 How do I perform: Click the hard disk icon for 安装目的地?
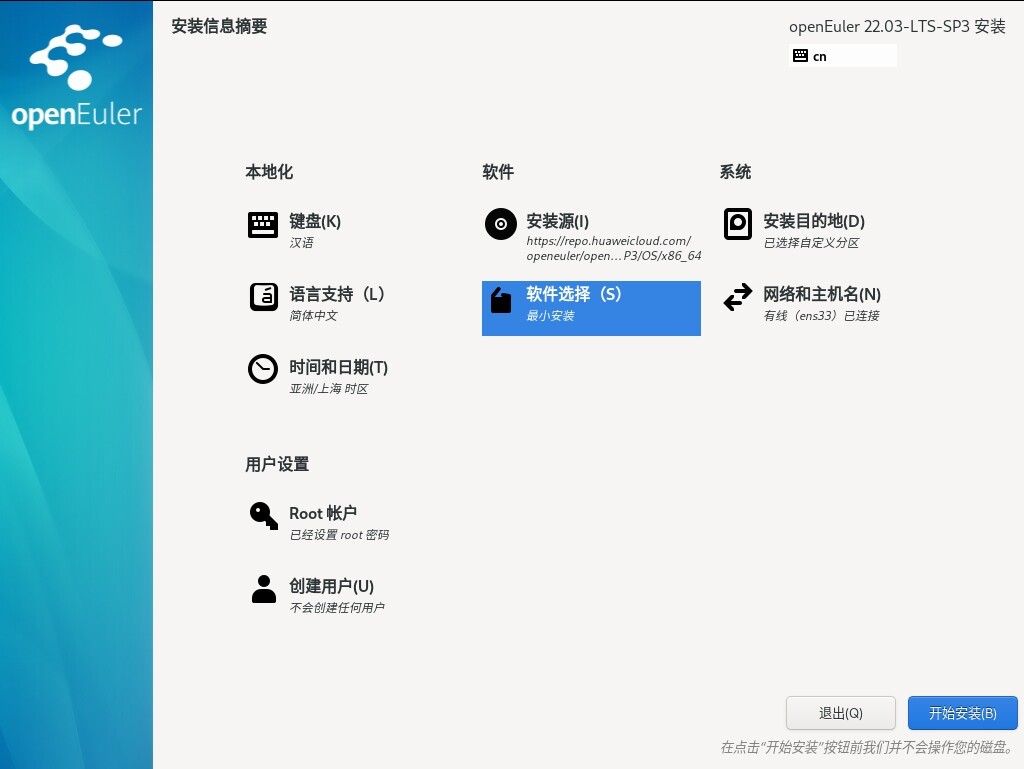click(x=737, y=224)
